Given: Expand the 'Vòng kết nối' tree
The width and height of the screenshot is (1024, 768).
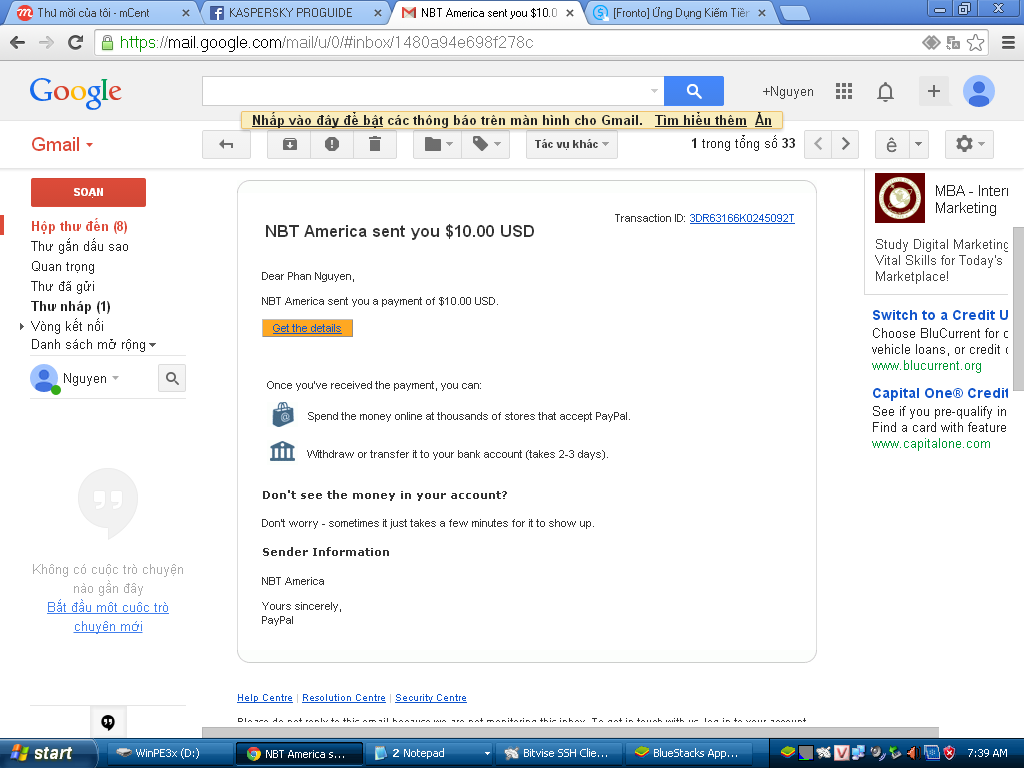Looking at the screenshot, I should (x=22, y=326).
